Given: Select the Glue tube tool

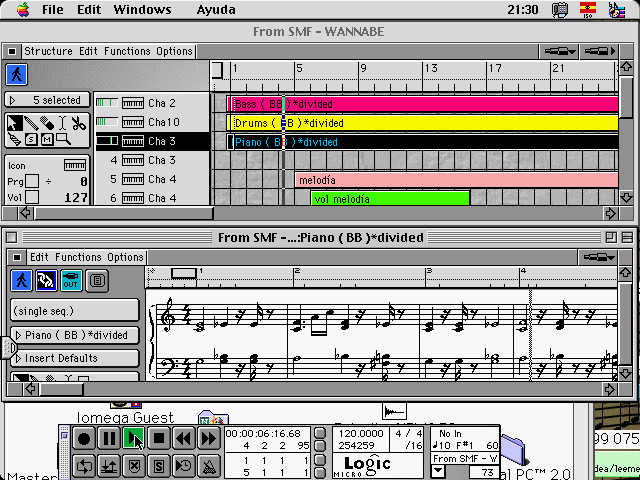Looking at the screenshot, I should [x=14, y=139].
